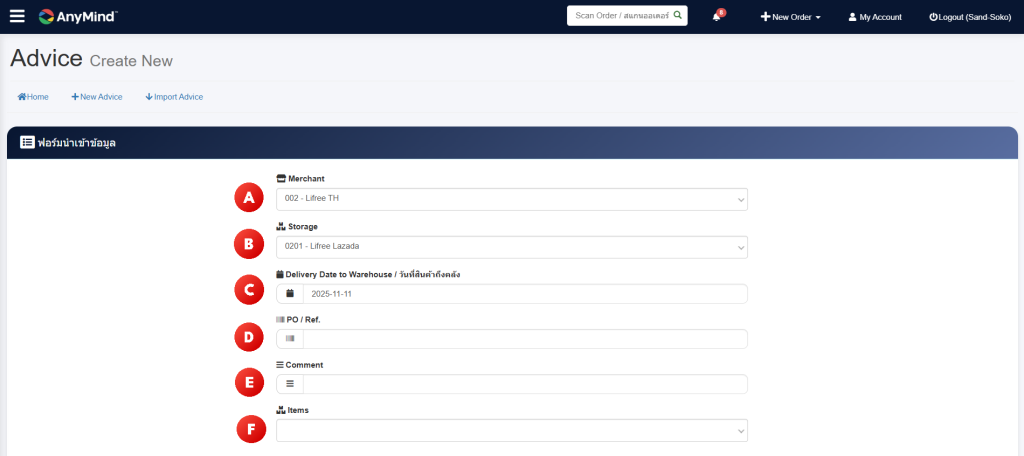Expand the Merchant dropdown

[x=511, y=199]
